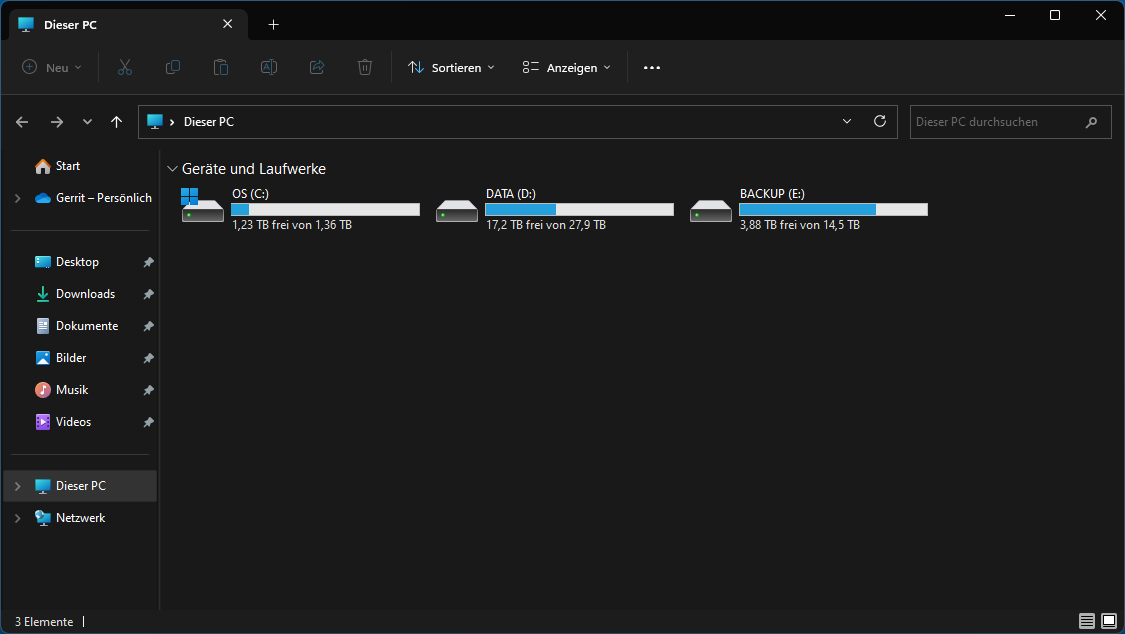Click the OS (C:) drive icon
1125x634 pixels.
202,206
